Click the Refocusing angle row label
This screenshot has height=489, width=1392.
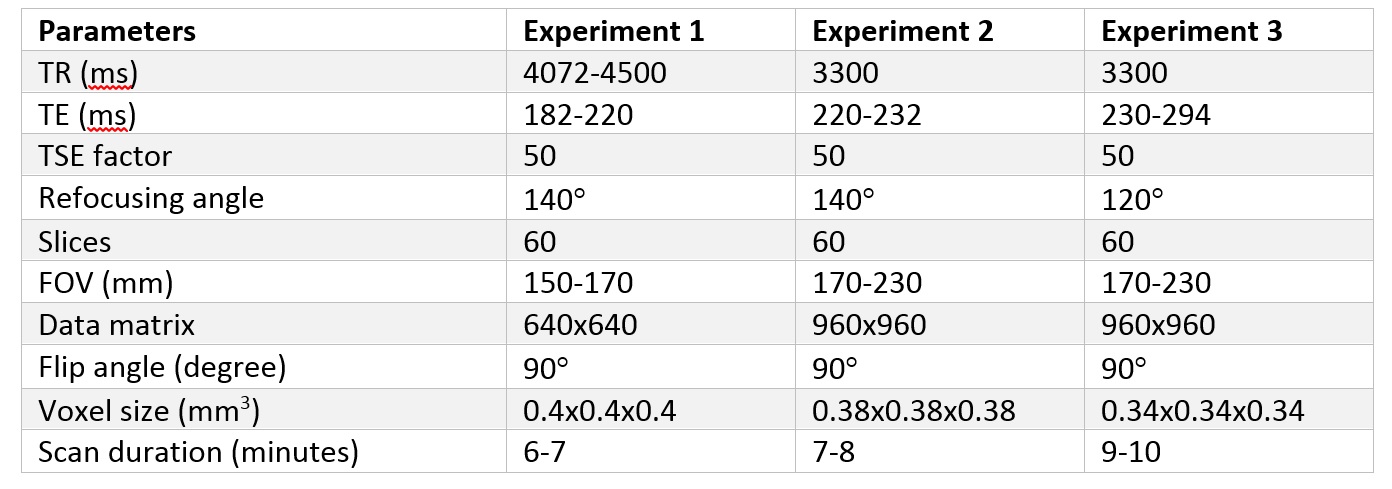tap(151, 198)
